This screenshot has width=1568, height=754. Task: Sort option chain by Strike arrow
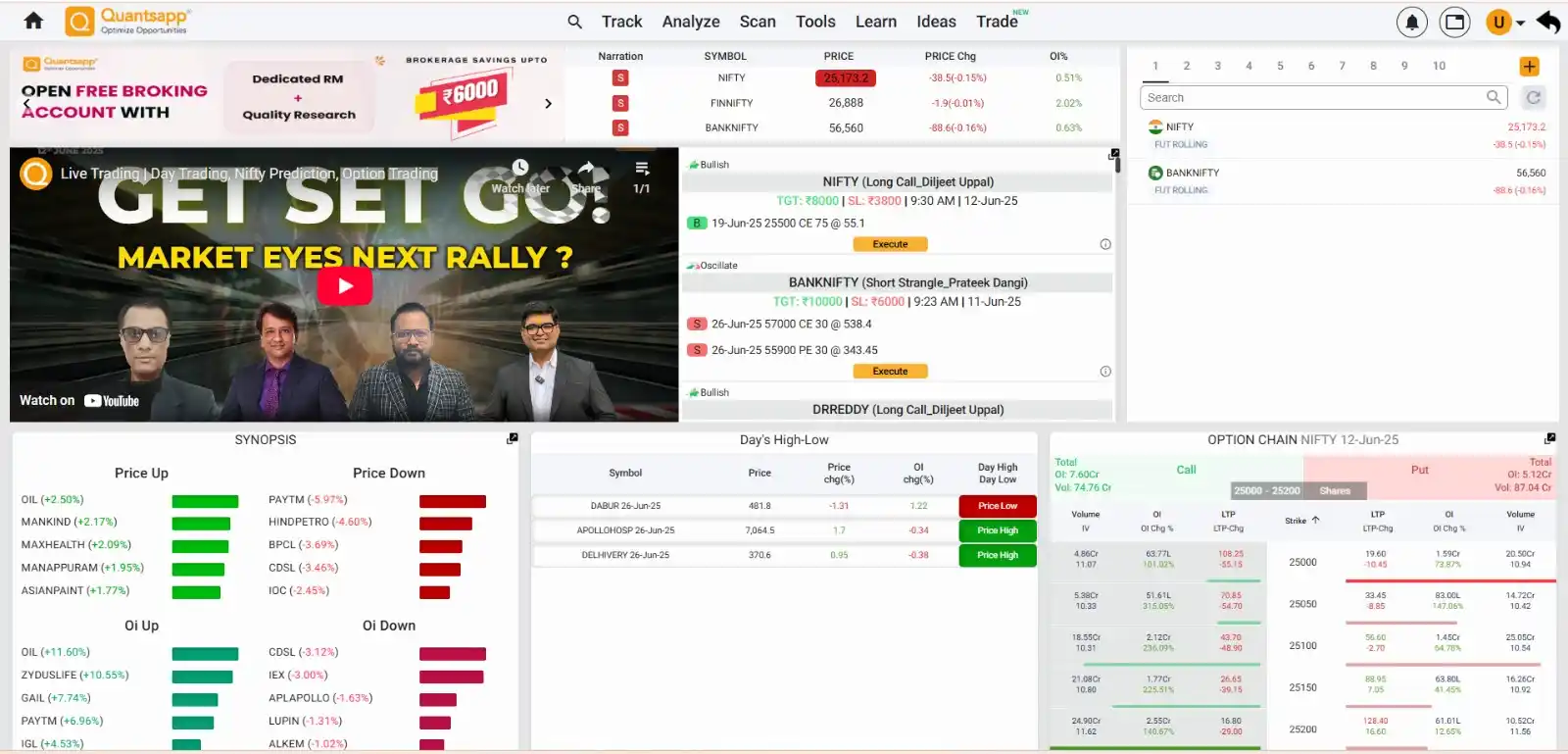click(1316, 521)
